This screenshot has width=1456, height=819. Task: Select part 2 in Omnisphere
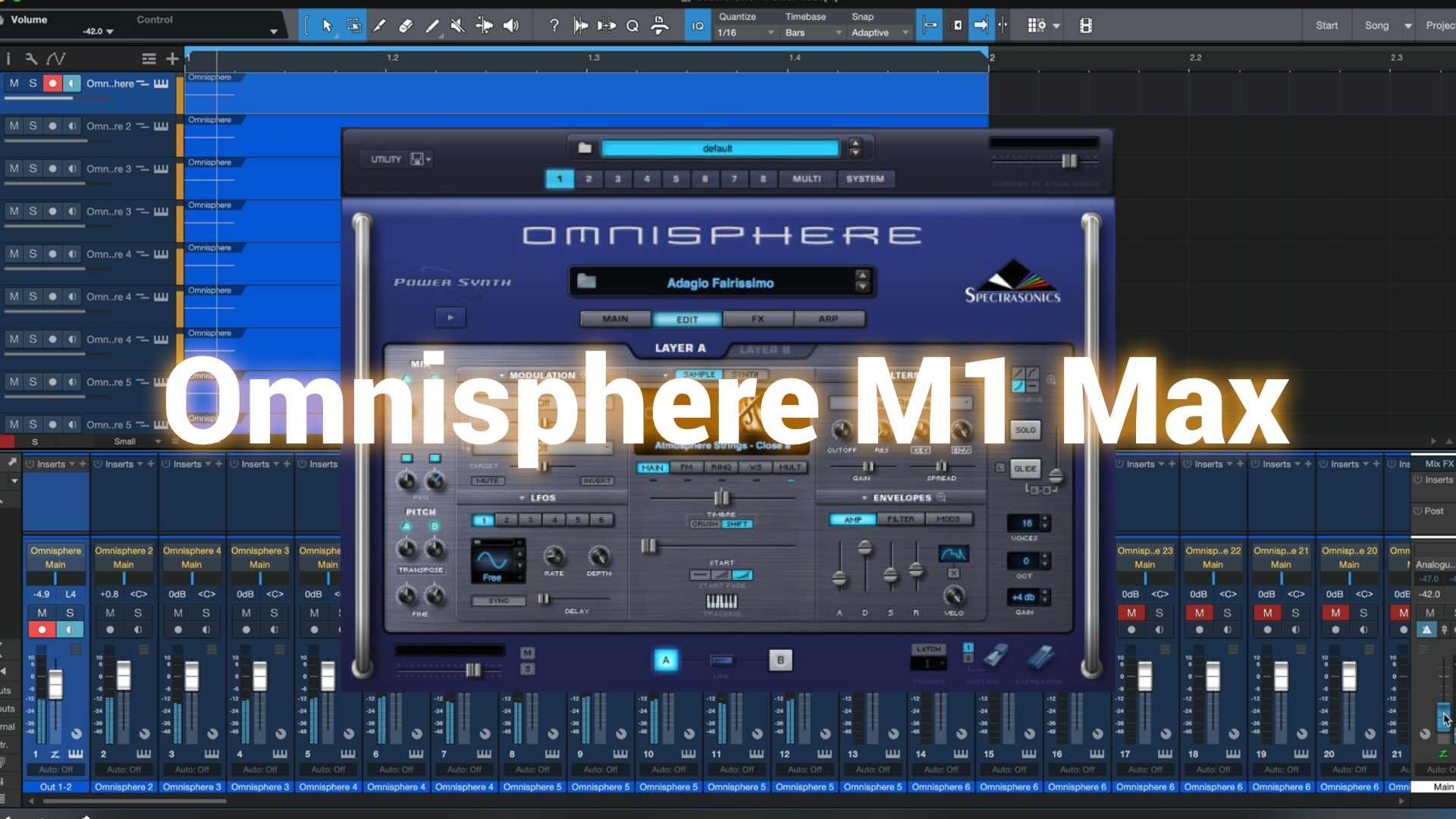pyautogui.click(x=588, y=179)
